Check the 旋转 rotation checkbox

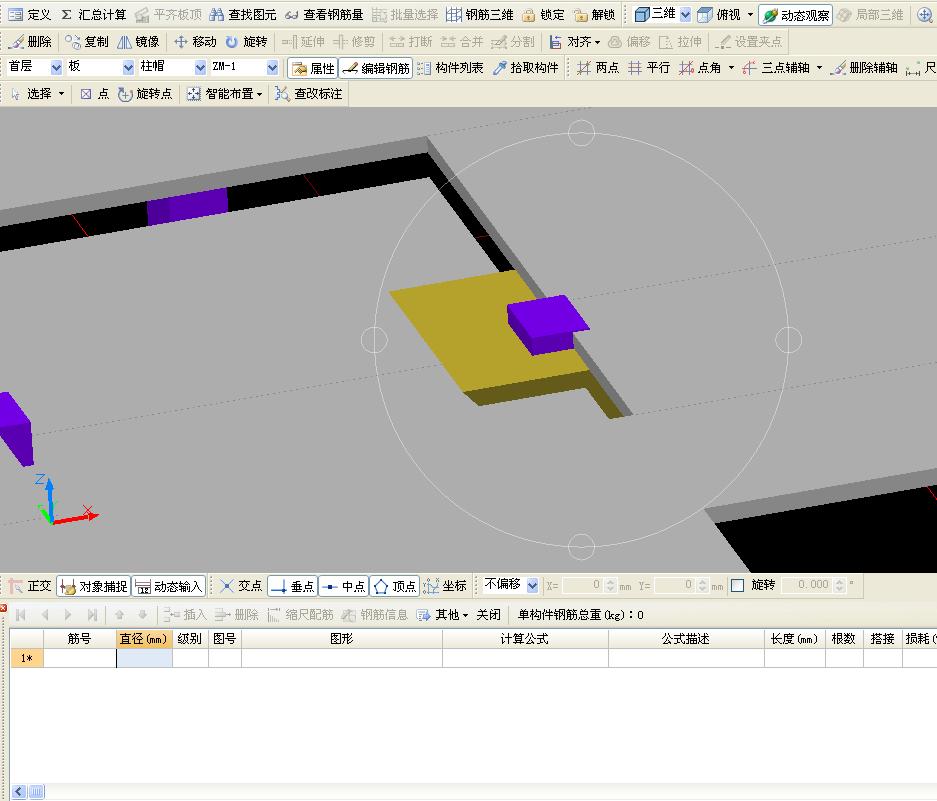point(738,585)
